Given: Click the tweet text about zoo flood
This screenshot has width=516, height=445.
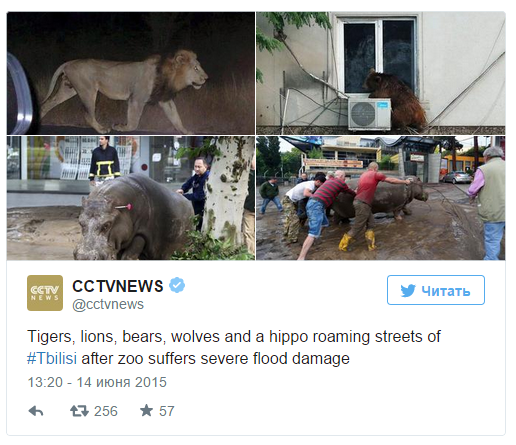Looking at the screenshot, I should (234, 348).
